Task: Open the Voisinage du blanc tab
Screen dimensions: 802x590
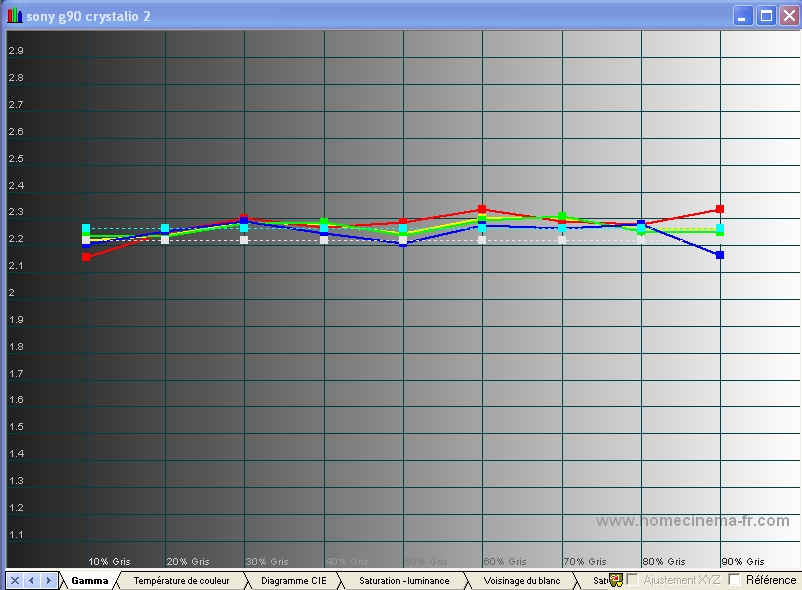Action: click(522, 581)
